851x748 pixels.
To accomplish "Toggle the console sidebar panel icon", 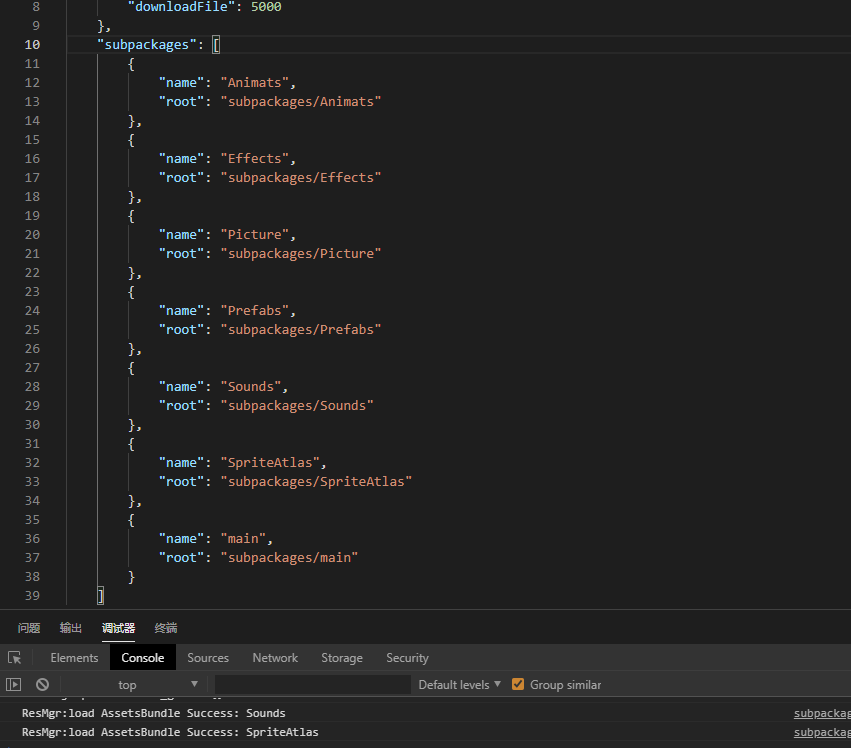I will (x=14, y=685).
